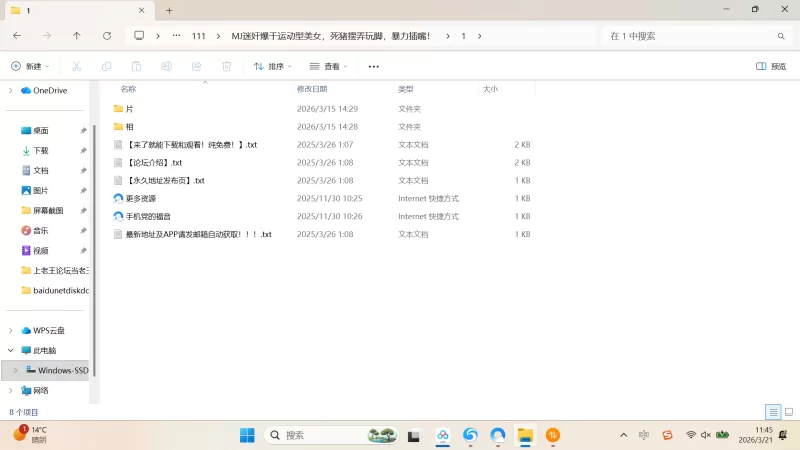Click the 新建 new button
The height and width of the screenshot is (450, 800).
click(29, 66)
